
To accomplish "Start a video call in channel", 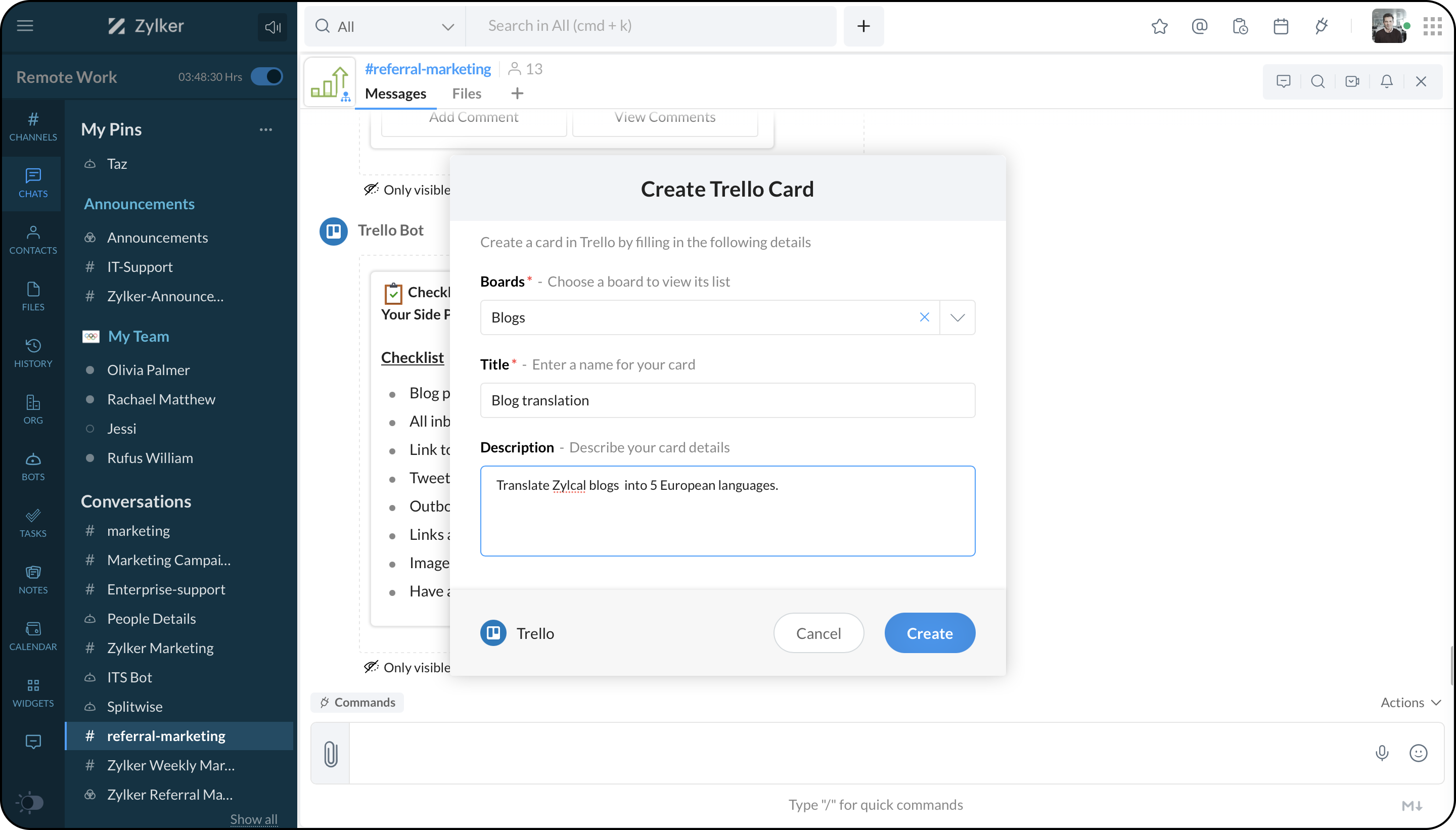I will coord(1352,81).
